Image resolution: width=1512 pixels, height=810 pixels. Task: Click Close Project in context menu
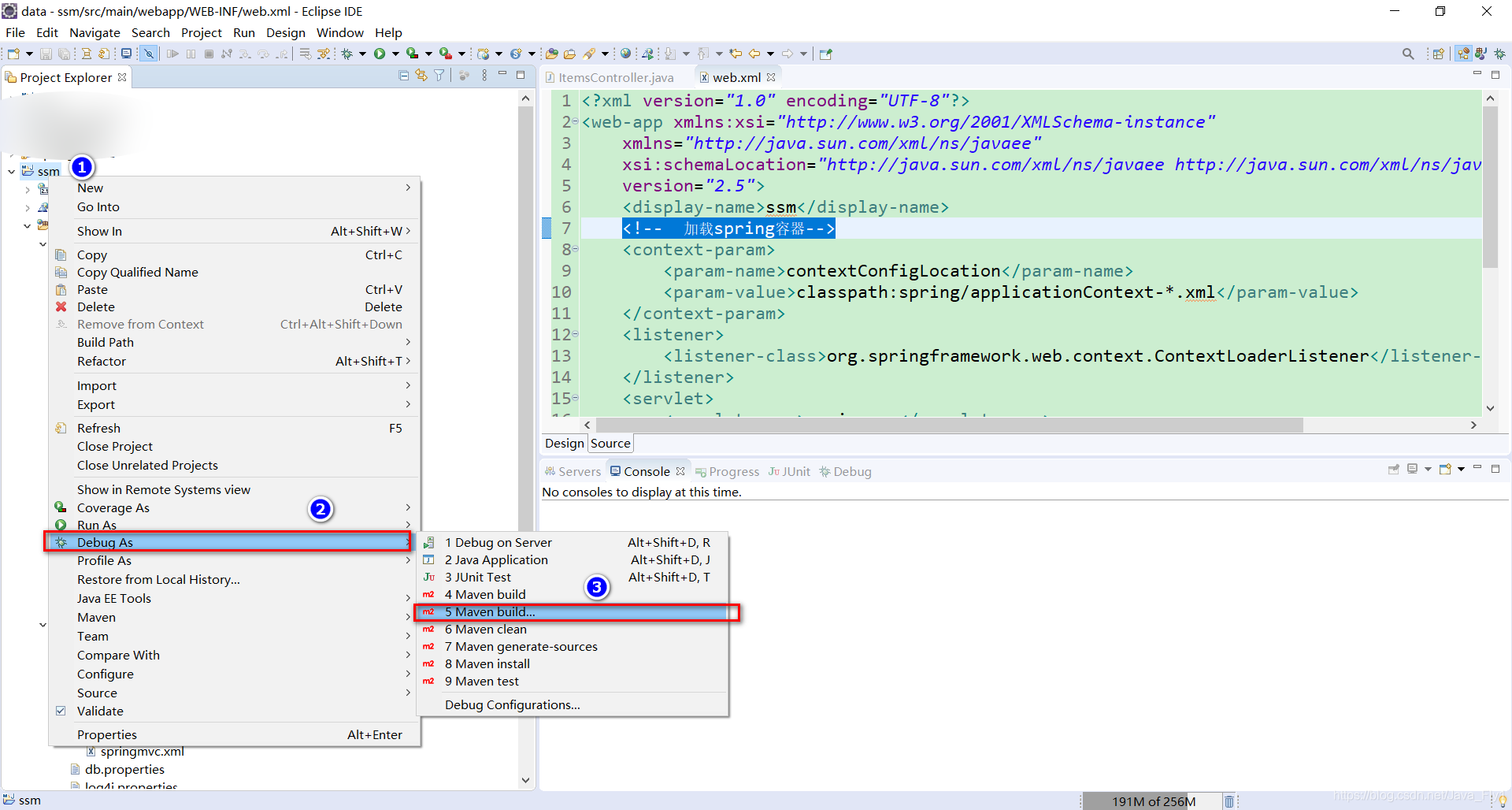pyautogui.click(x=234, y=446)
